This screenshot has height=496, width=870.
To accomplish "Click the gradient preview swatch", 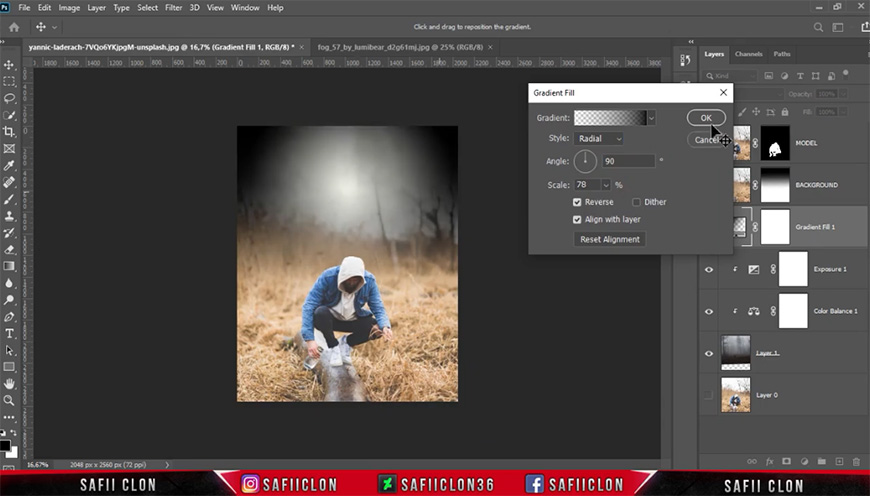I will pyautogui.click(x=610, y=118).
